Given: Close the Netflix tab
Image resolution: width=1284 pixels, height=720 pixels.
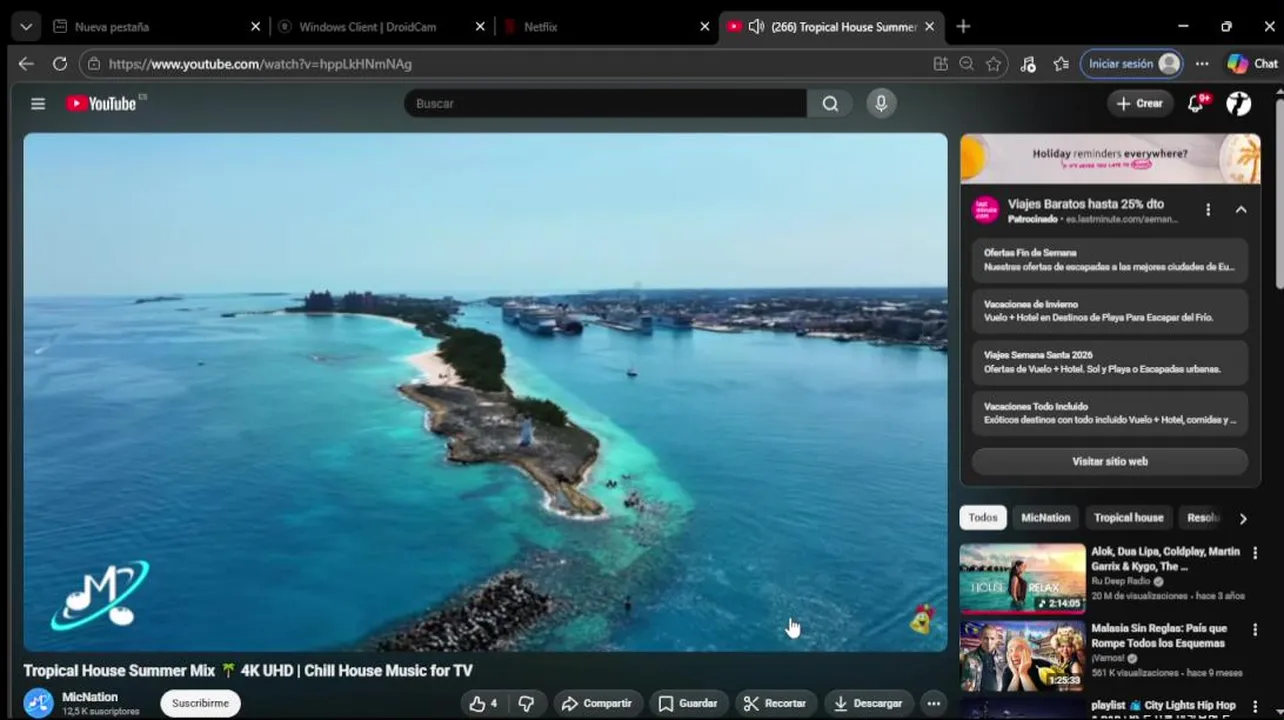Looking at the screenshot, I should click(704, 27).
